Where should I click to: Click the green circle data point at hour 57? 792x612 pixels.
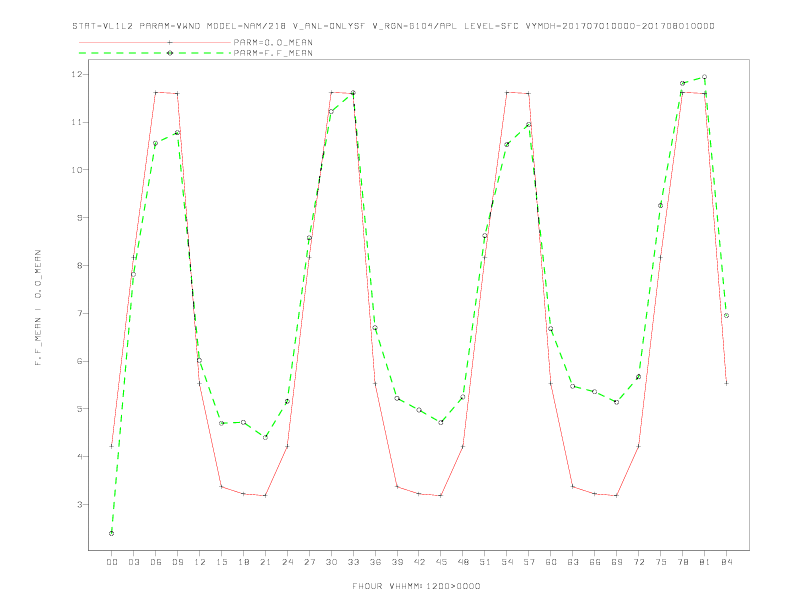click(x=528, y=125)
